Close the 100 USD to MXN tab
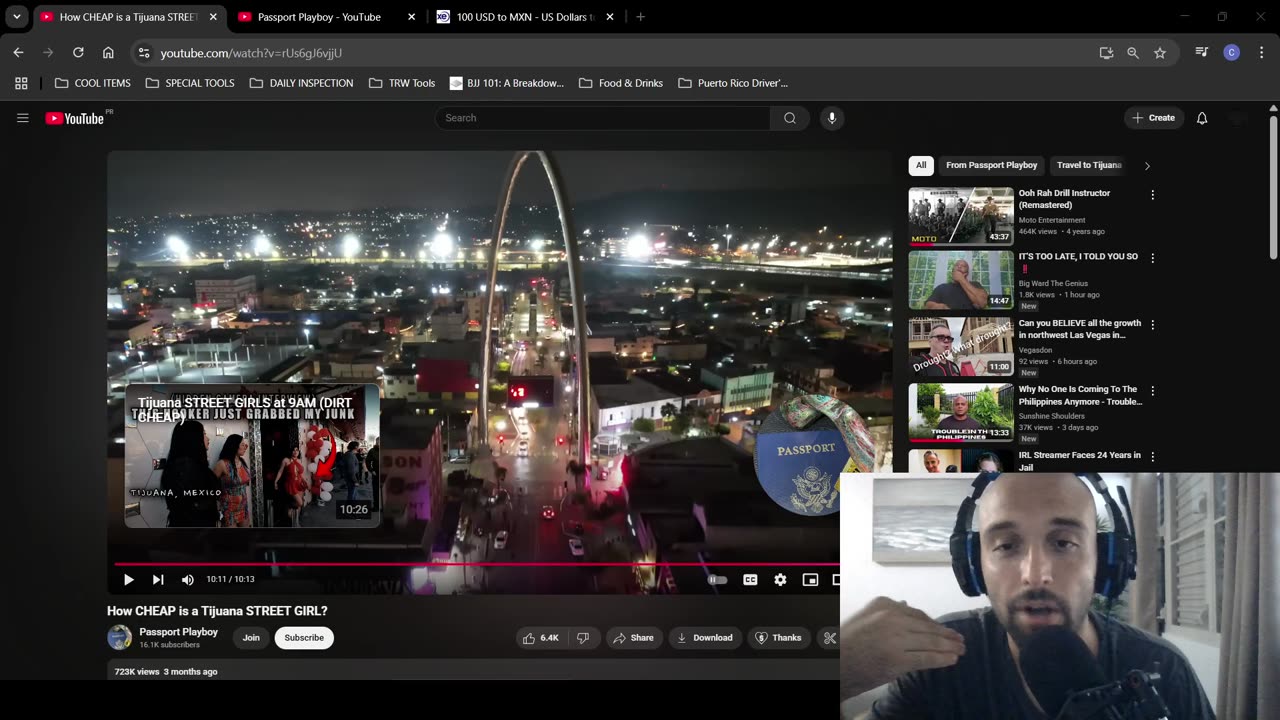Screen dimensions: 1280x720 [610, 17]
